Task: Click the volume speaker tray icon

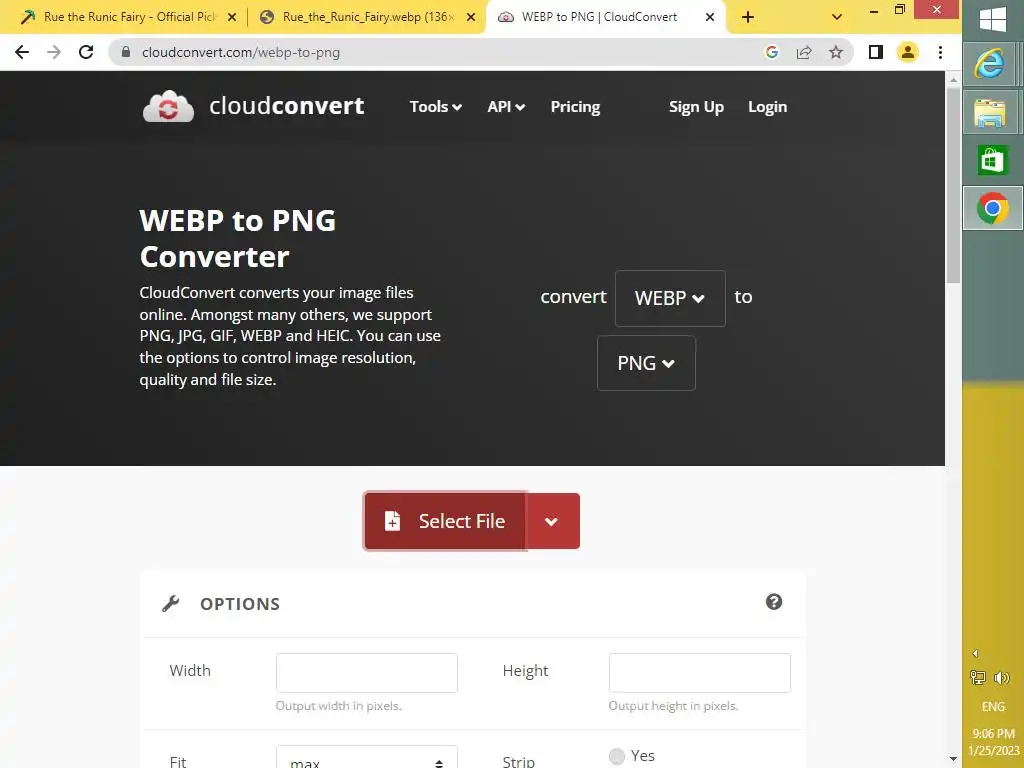Action: pos(1002,678)
